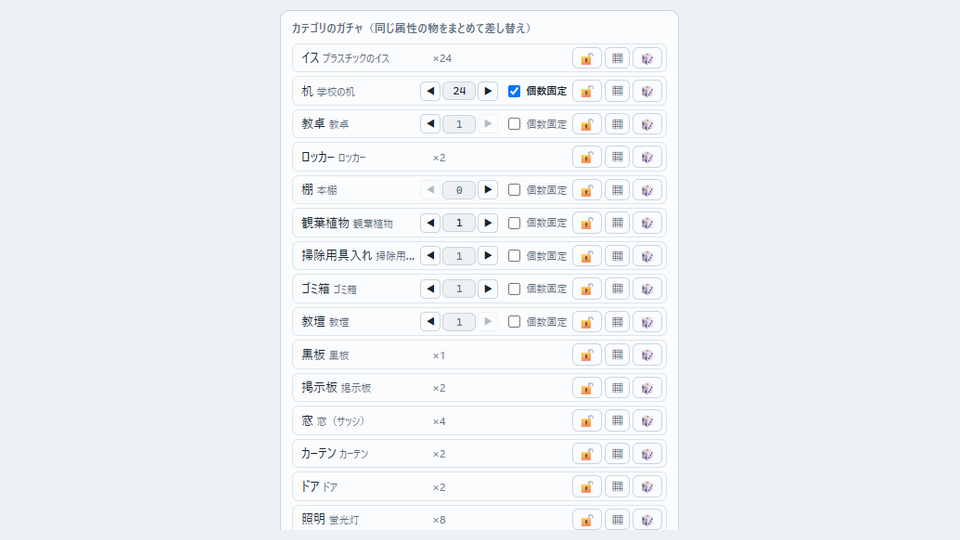Roll the dice icon for 観葉植物 row

tap(647, 223)
